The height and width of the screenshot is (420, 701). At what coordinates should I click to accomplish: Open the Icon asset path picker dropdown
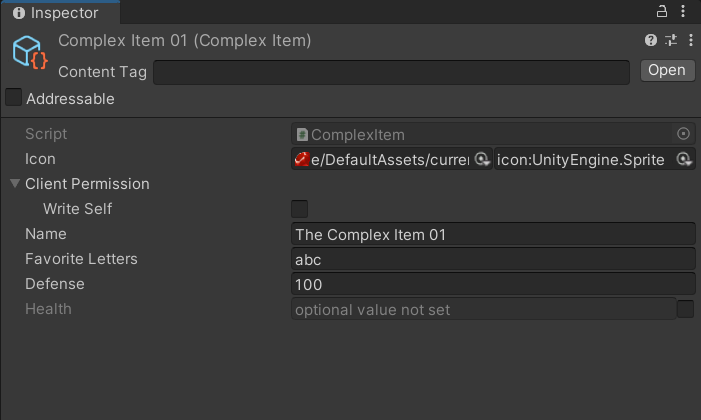(x=481, y=159)
